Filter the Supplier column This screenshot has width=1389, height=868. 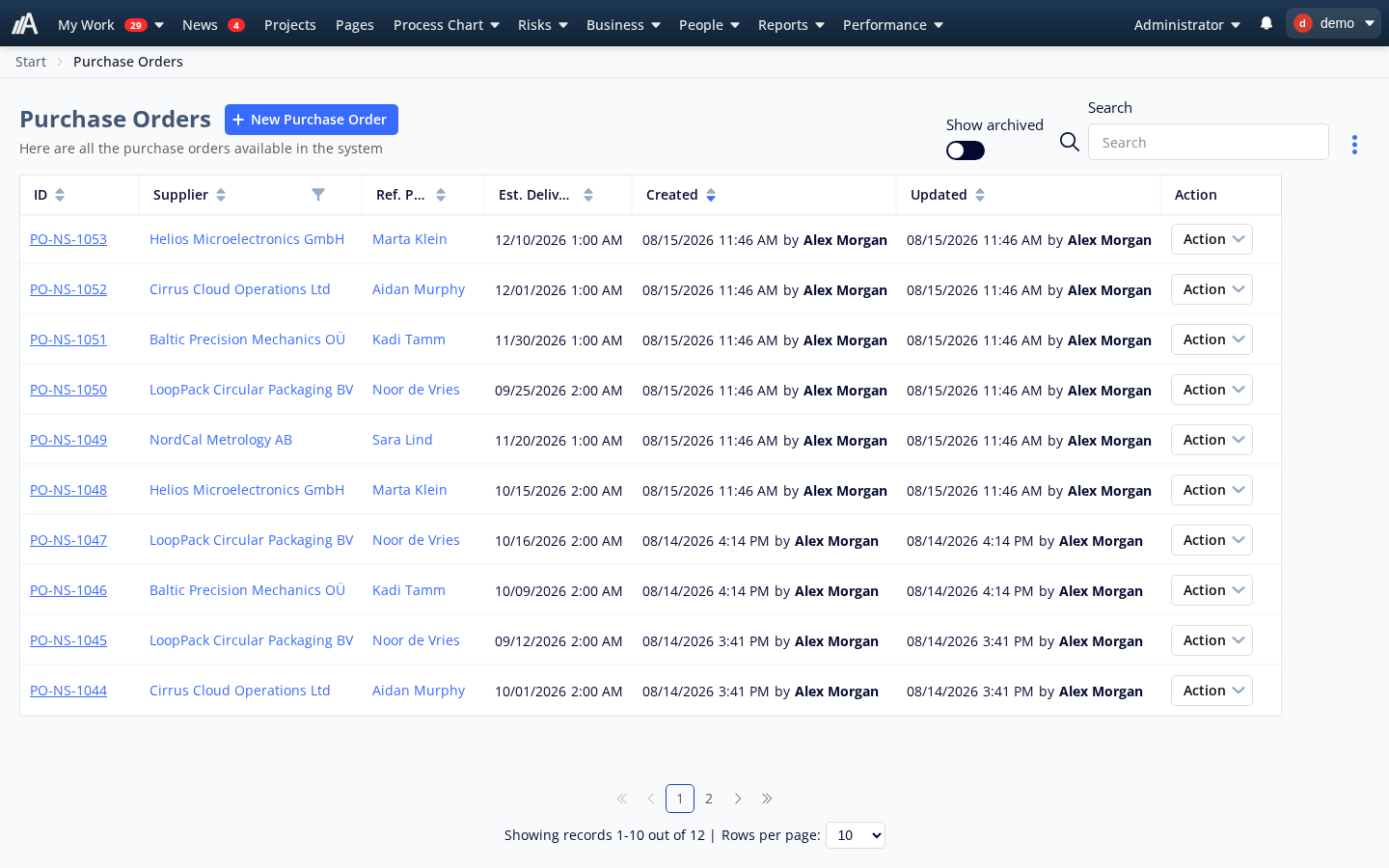[318, 195]
